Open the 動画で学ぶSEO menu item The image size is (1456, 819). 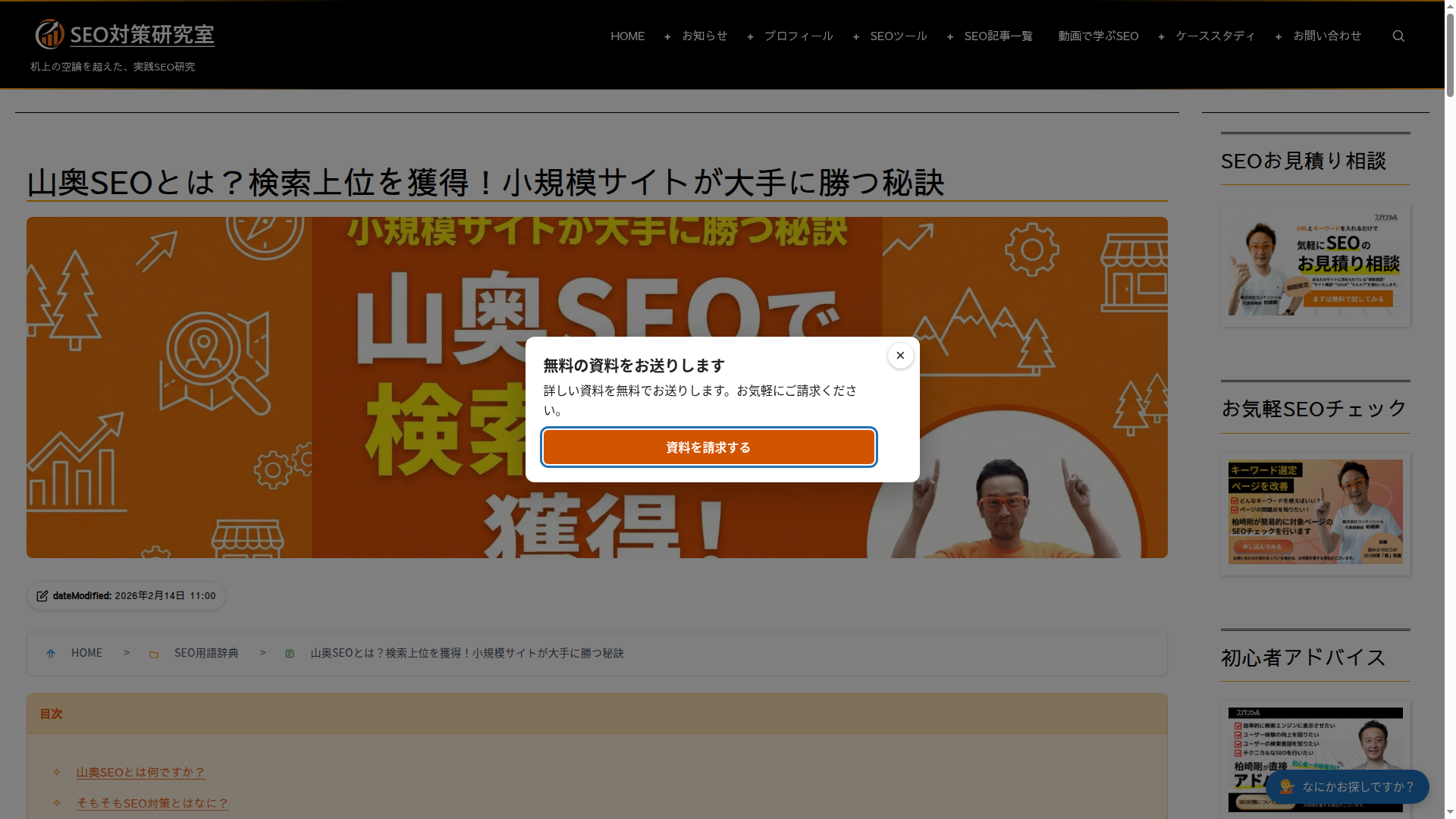[1099, 36]
